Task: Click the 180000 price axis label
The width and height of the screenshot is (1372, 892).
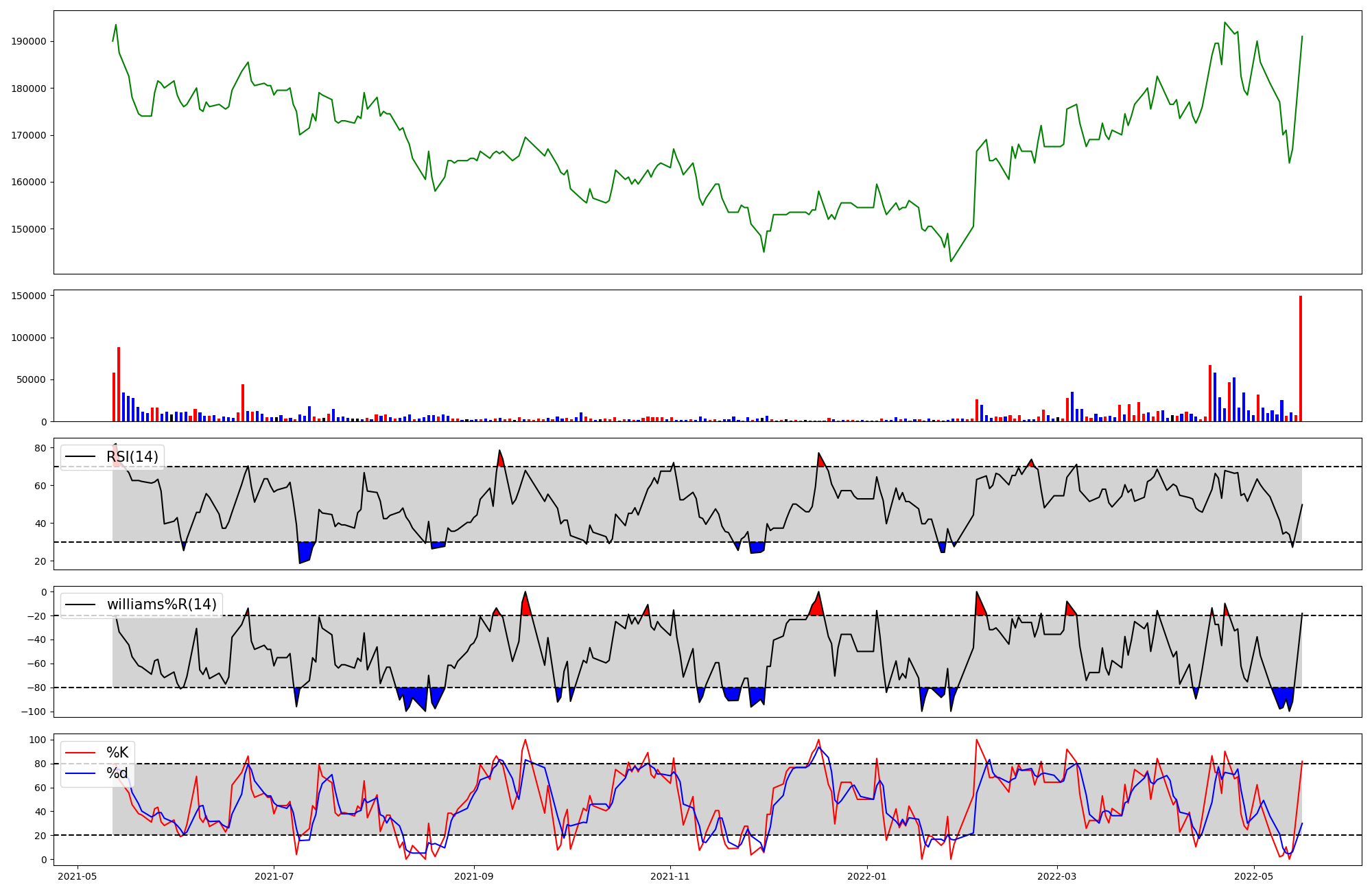Action: (29, 89)
